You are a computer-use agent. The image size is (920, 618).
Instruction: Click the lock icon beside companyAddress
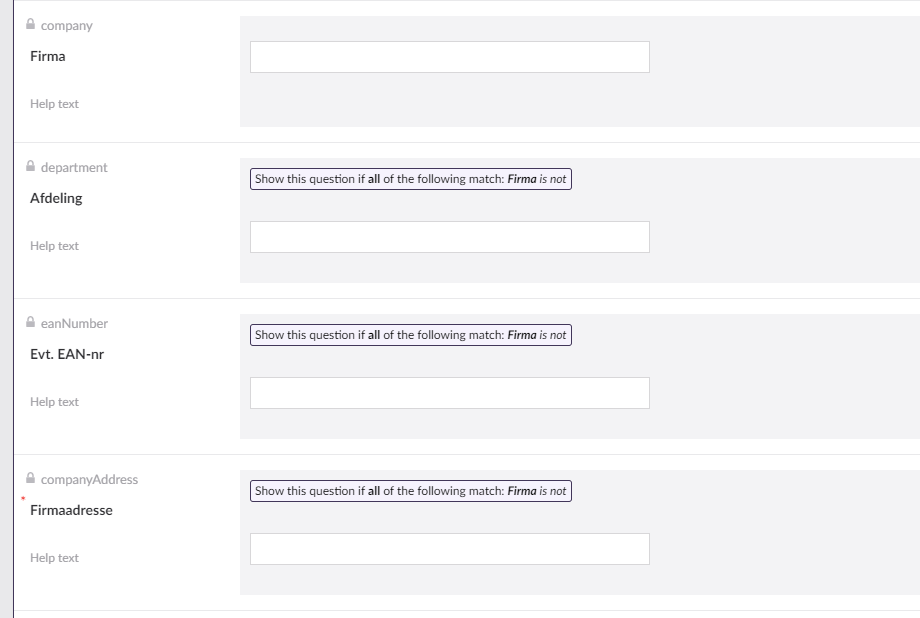pos(29,479)
